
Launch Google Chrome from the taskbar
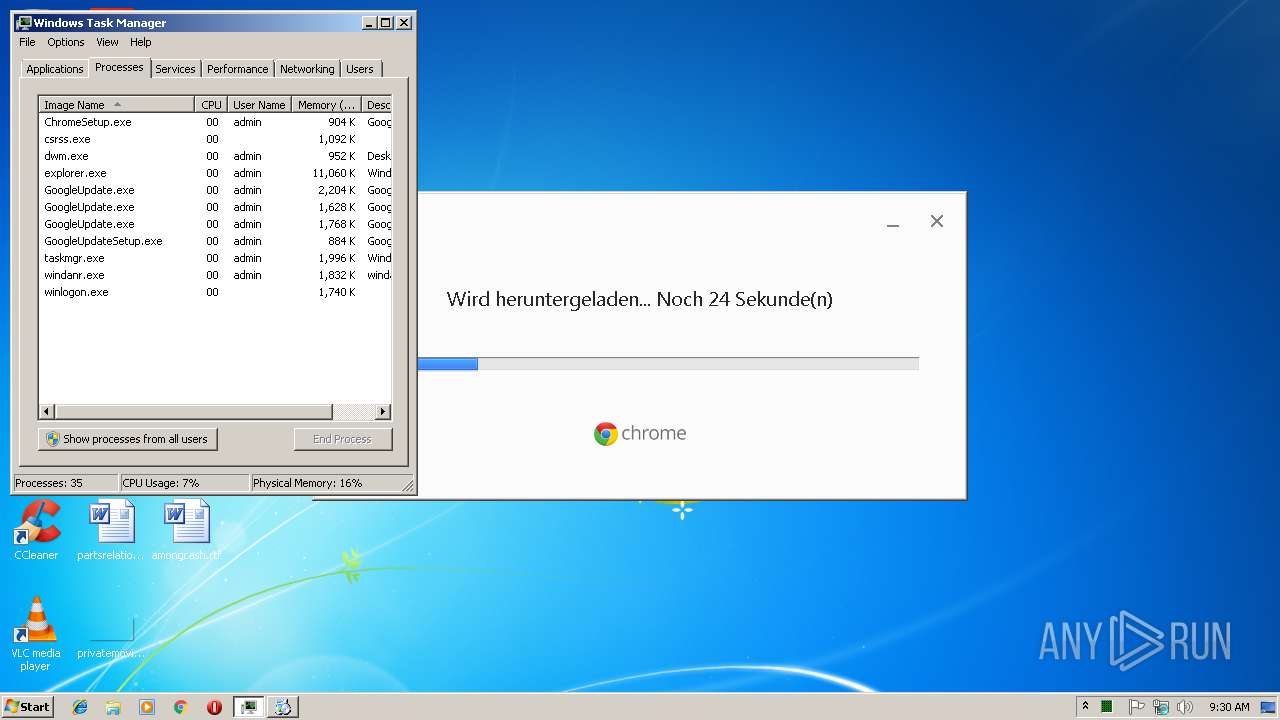click(x=181, y=707)
